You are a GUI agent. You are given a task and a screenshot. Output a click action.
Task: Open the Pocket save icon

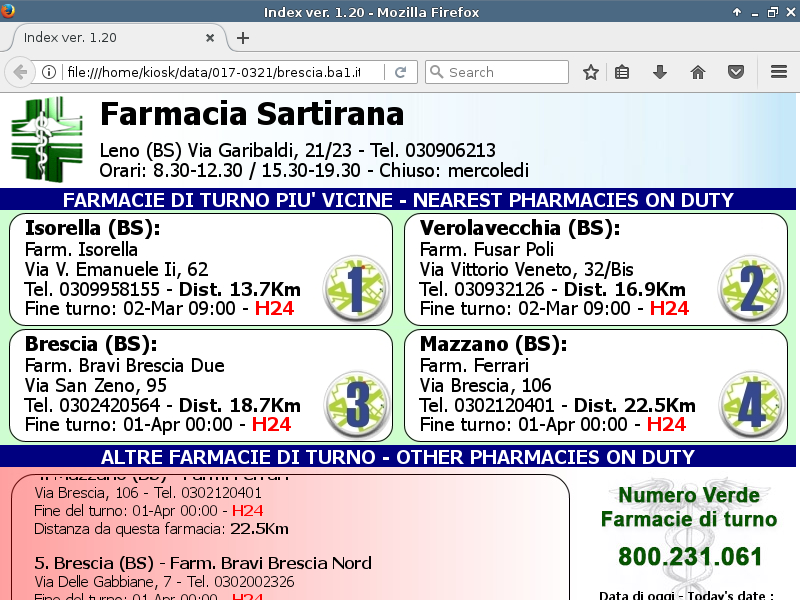click(x=735, y=72)
